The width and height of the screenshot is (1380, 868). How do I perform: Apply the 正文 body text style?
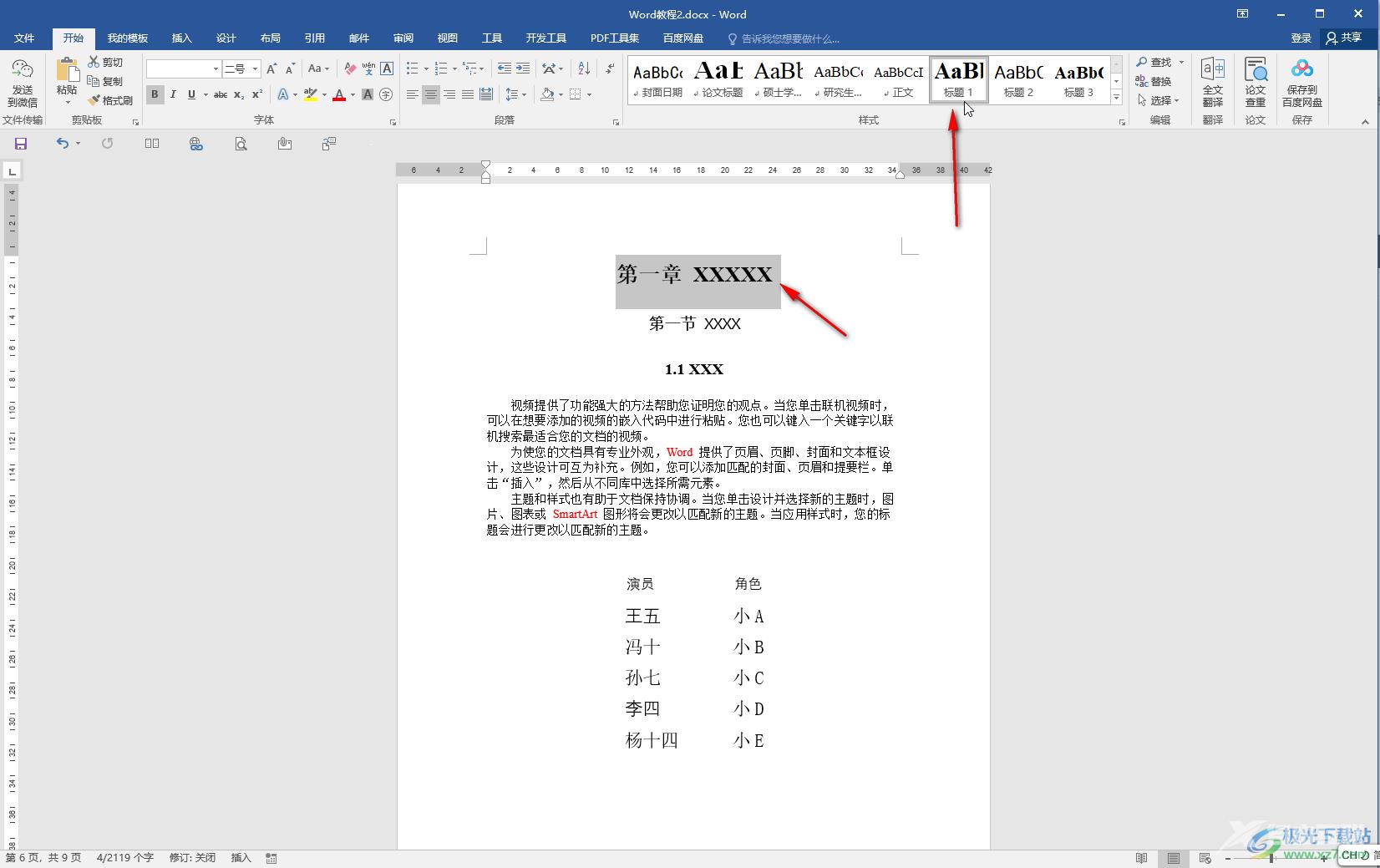tap(898, 80)
